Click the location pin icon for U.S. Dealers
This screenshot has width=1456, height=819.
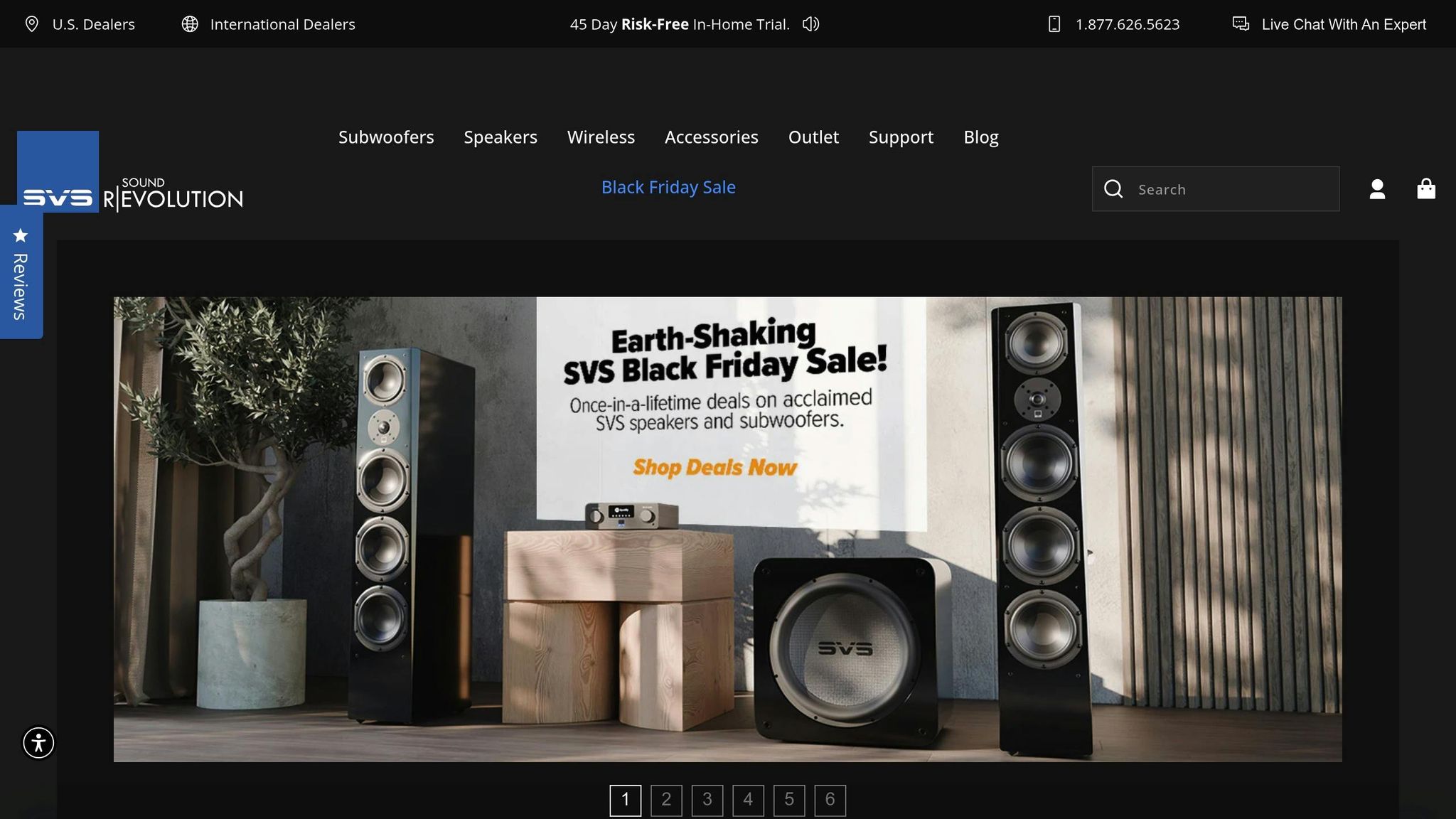tap(31, 24)
